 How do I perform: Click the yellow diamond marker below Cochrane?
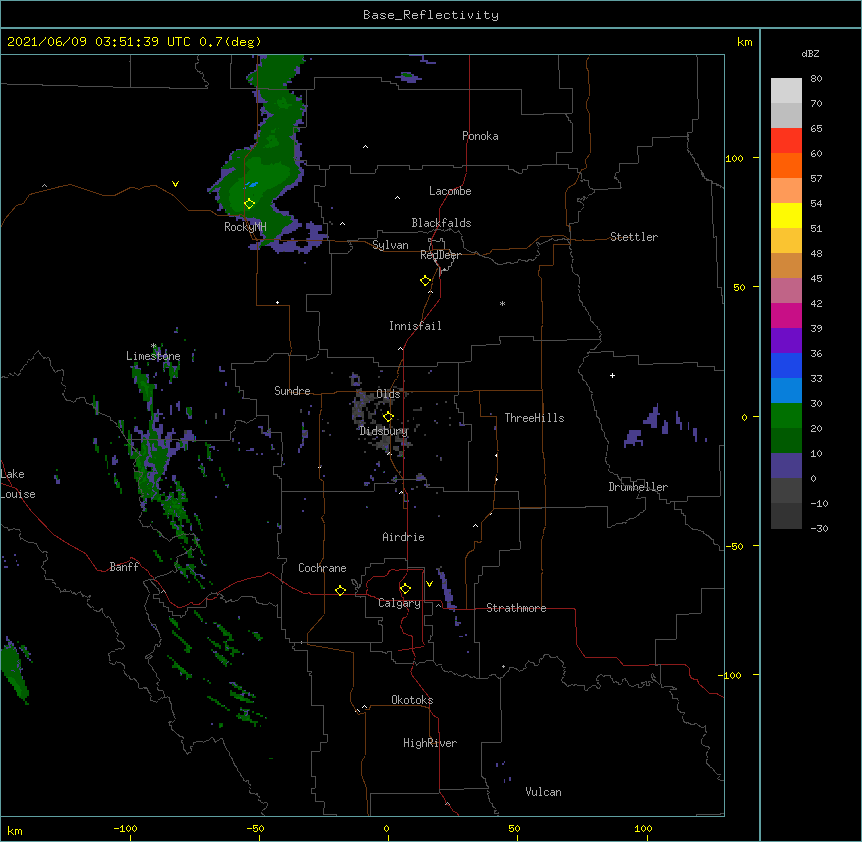(x=340, y=590)
